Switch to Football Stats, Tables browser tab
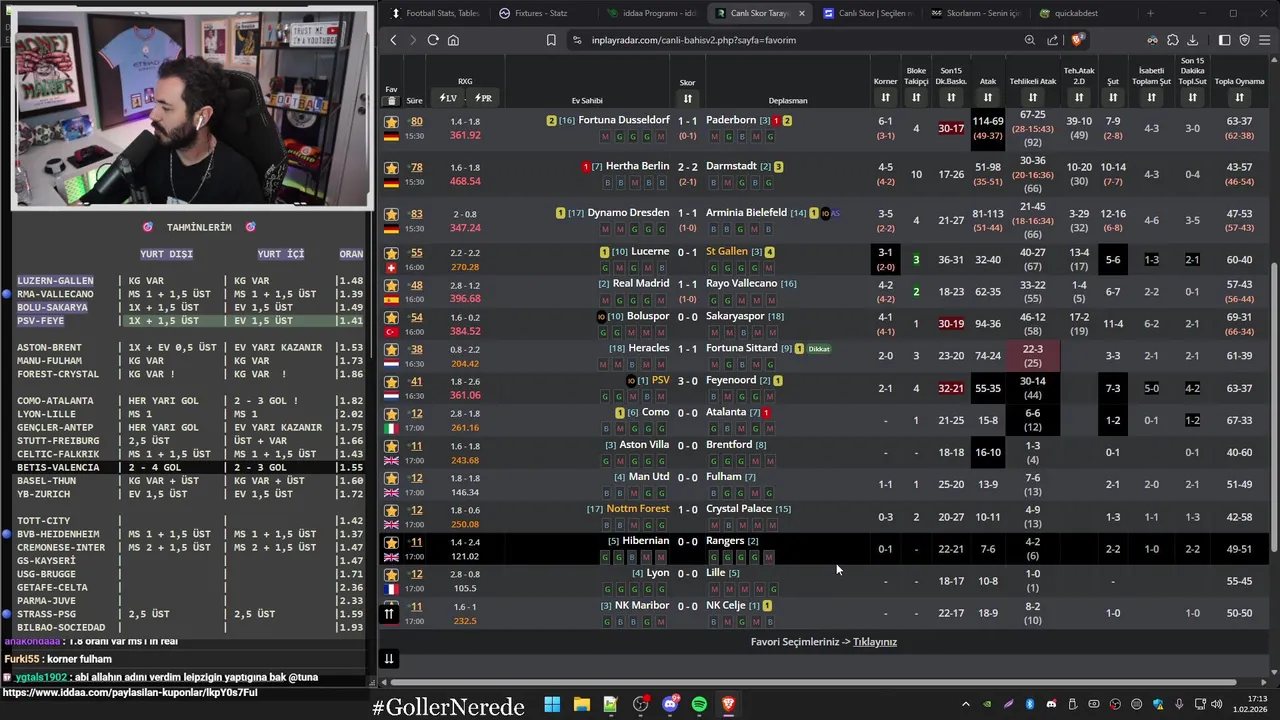The height and width of the screenshot is (720, 1280). point(435,13)
